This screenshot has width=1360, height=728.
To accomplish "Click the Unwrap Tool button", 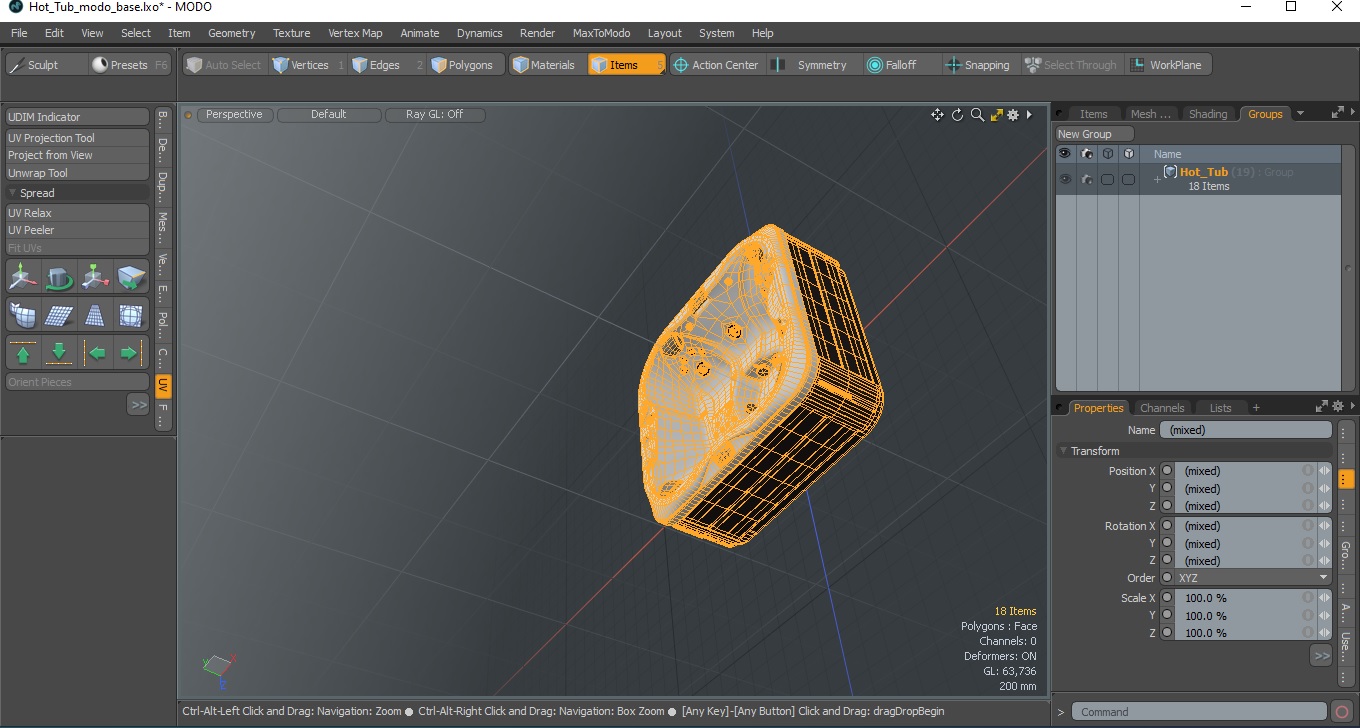I will click(77, 173).
